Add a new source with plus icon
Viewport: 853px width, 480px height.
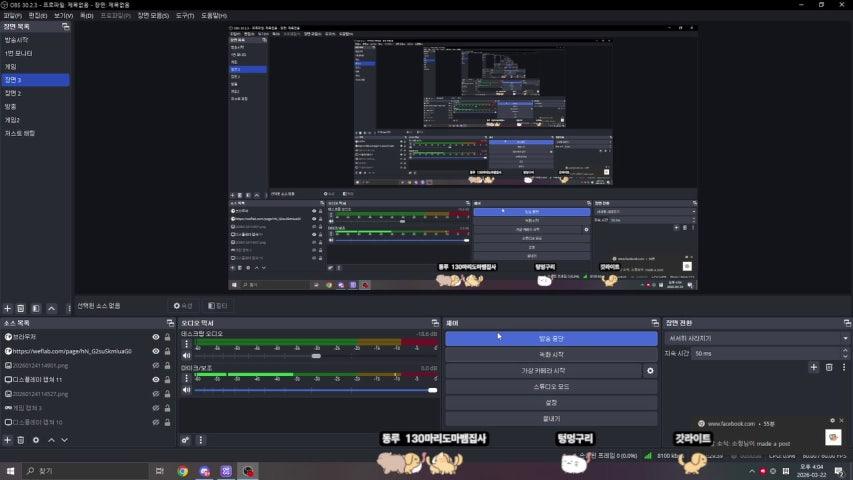(x=8, y=439)
